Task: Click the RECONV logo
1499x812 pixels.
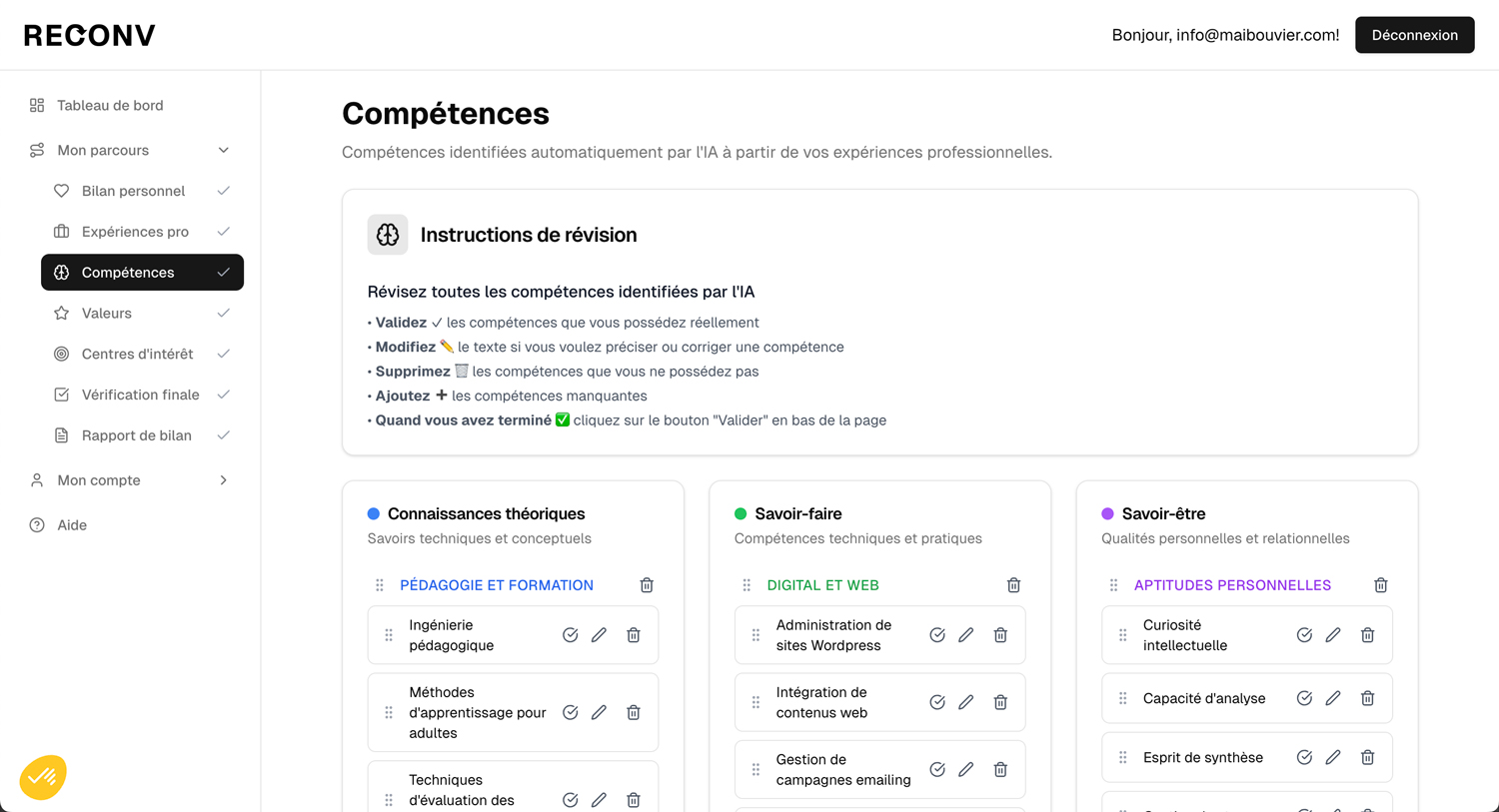Action: pyautogui.click(x=90, y=35)
